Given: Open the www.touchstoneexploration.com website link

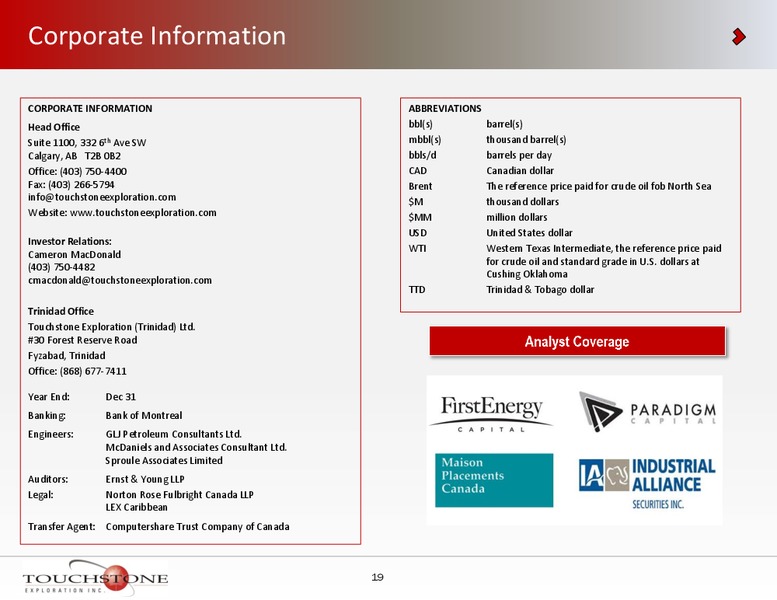Looking at the screenshot, I should [x=143, y=213].
